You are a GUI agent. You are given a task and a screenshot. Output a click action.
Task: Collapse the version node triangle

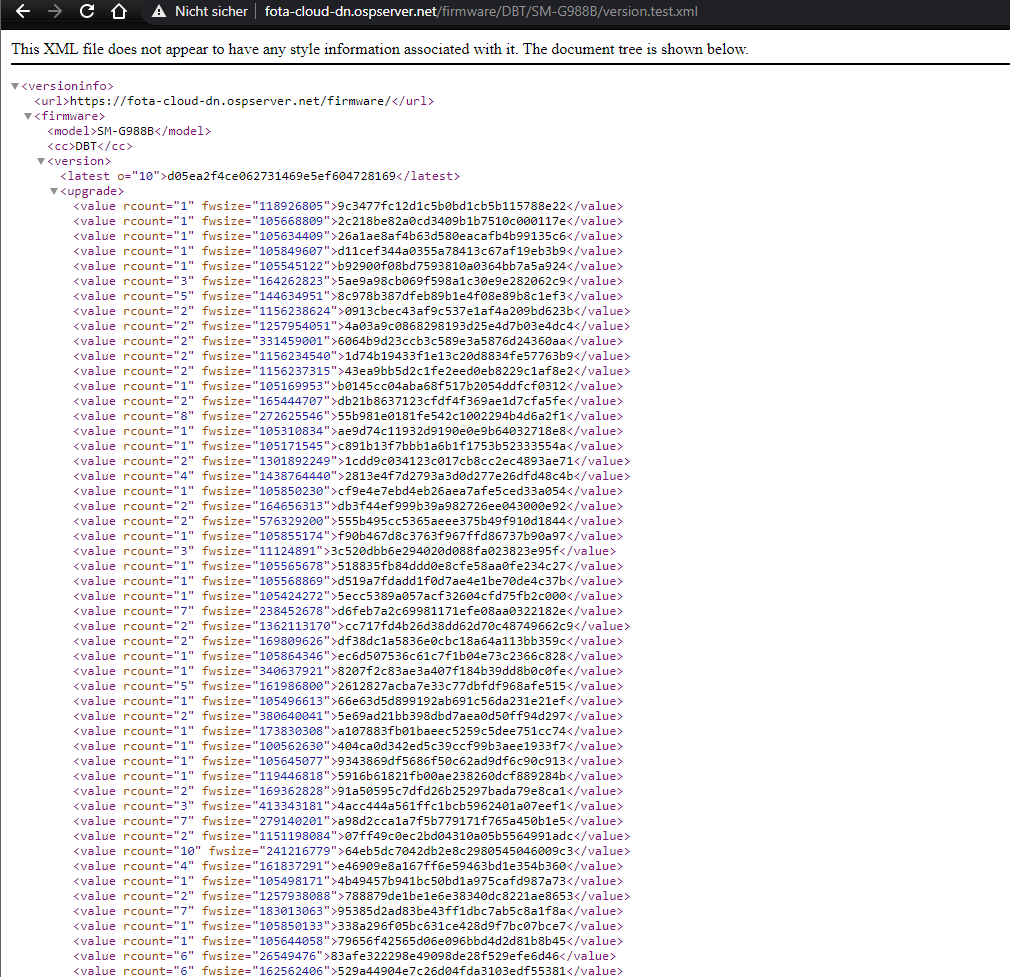tap(41, 161)
